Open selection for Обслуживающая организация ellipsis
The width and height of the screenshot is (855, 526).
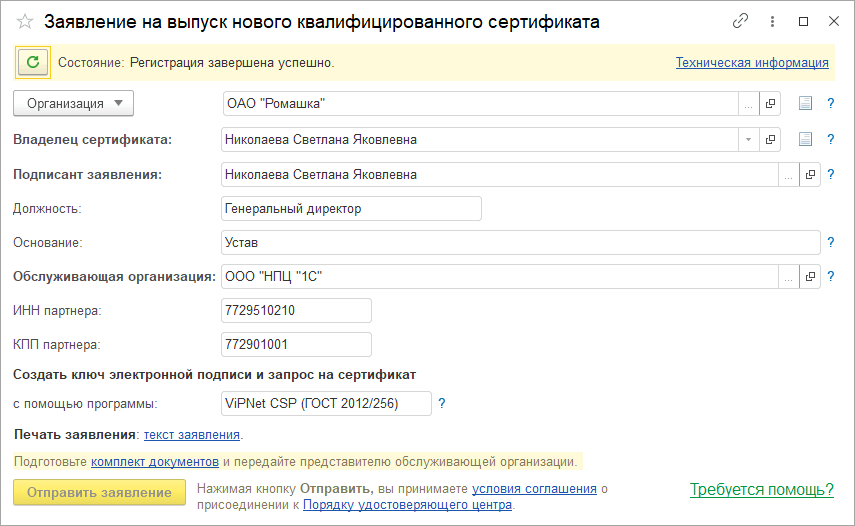coord(789,277)
